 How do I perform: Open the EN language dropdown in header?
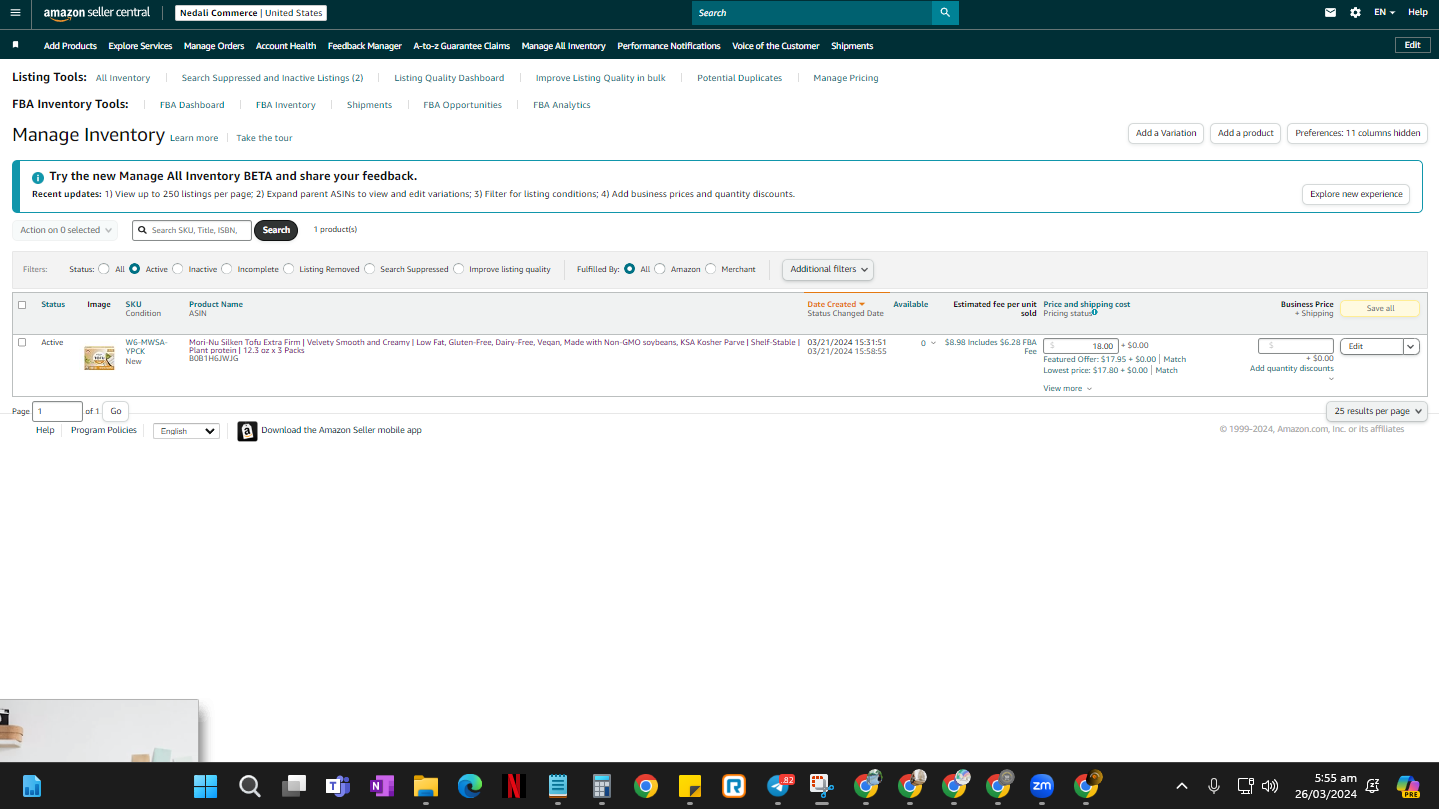(x=1384, y=13)
